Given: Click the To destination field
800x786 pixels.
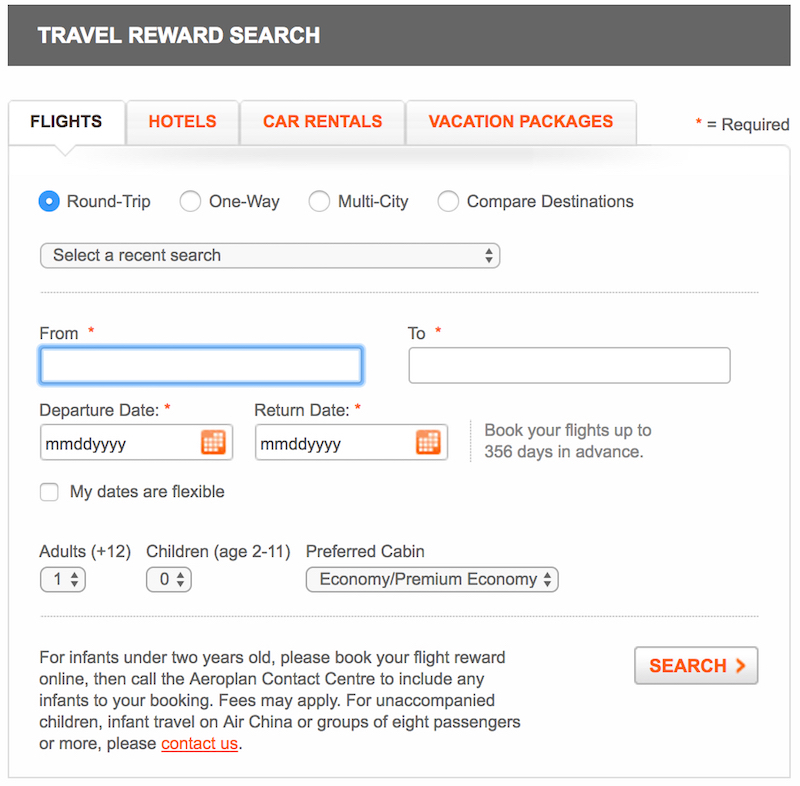Looking at the screenshot, I should point(569,365).
